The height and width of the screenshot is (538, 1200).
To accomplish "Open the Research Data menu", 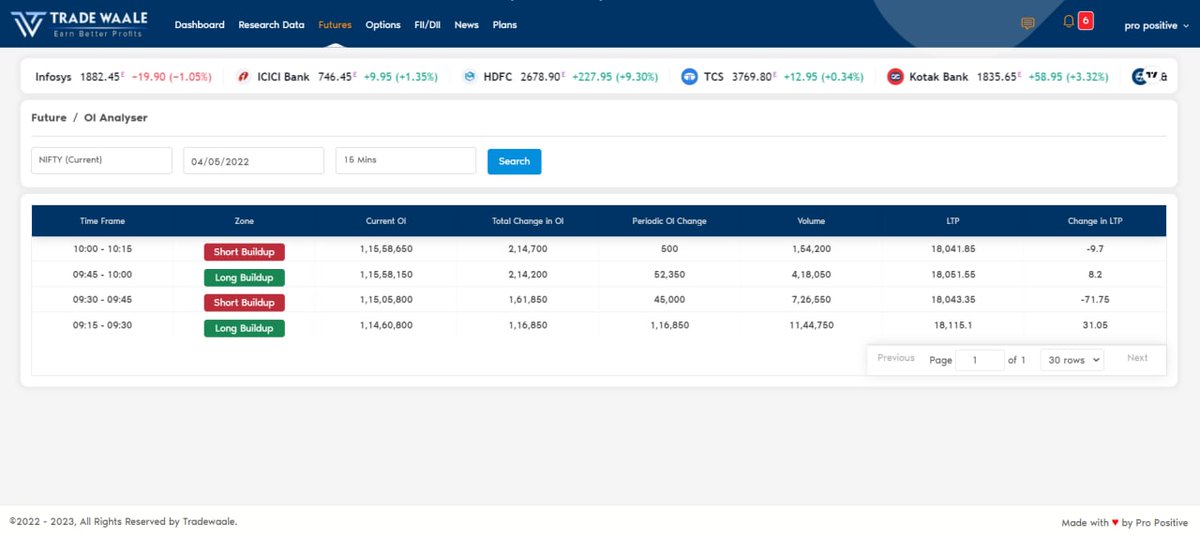I will (x=271, y=25).
